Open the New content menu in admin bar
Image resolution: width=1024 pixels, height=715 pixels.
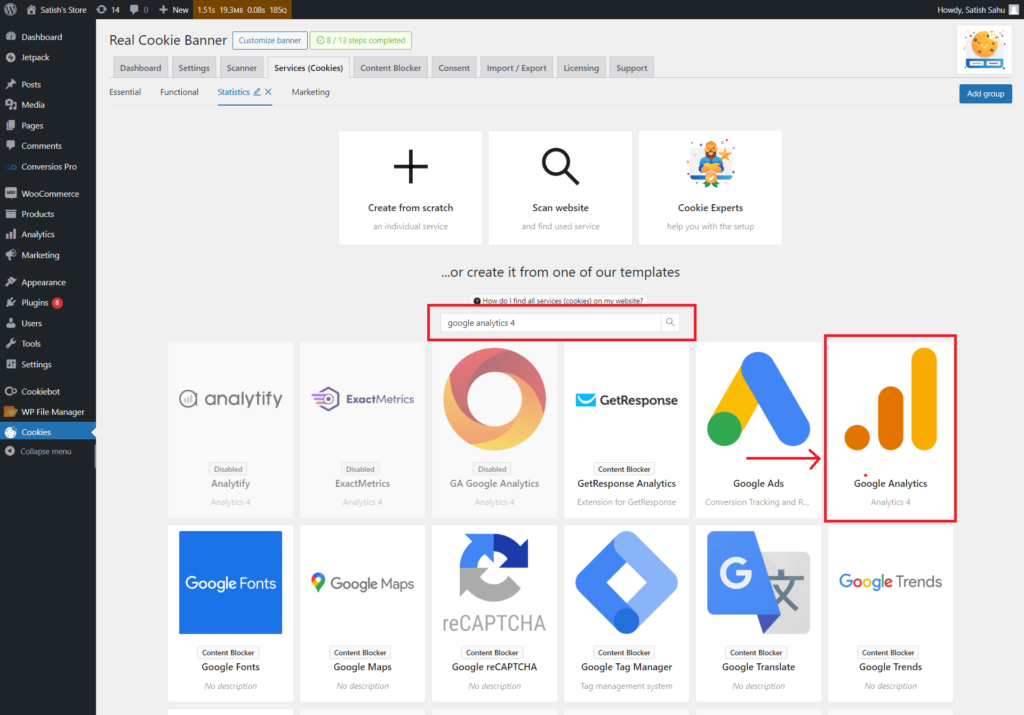coord(174,10)
